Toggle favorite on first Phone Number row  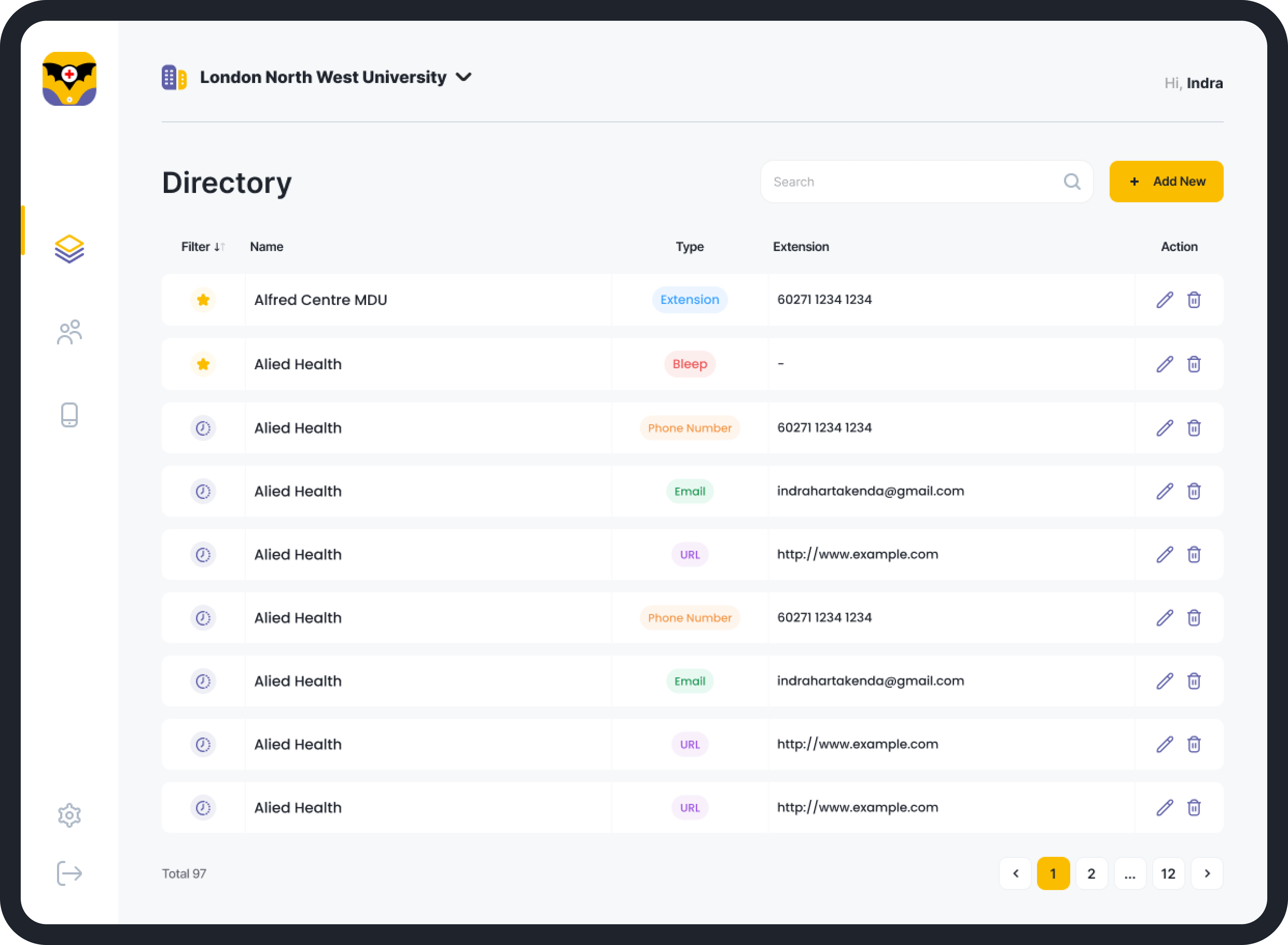coord(203,428)
